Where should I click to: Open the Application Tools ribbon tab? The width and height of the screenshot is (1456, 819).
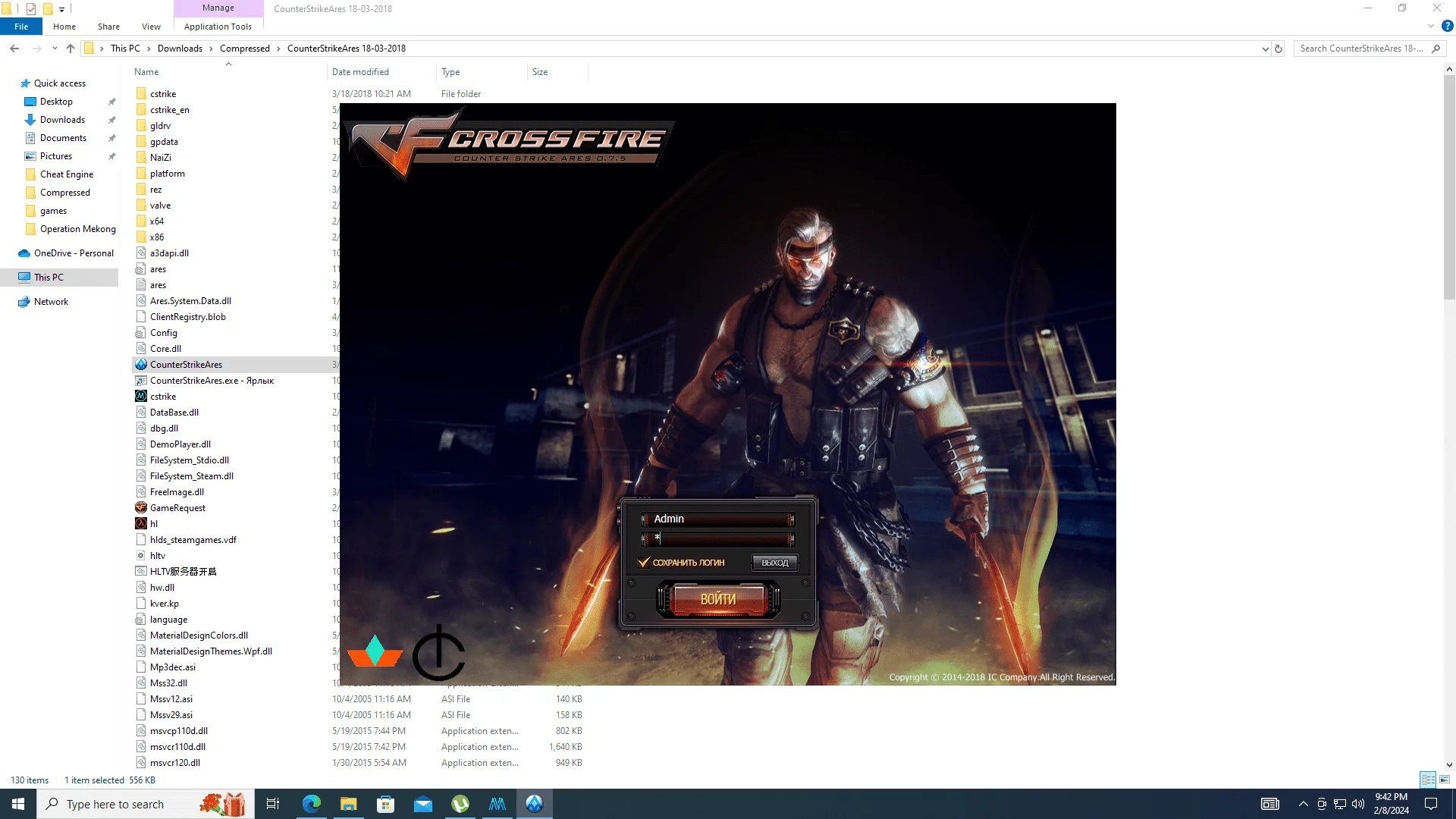(x=218, y=27)
